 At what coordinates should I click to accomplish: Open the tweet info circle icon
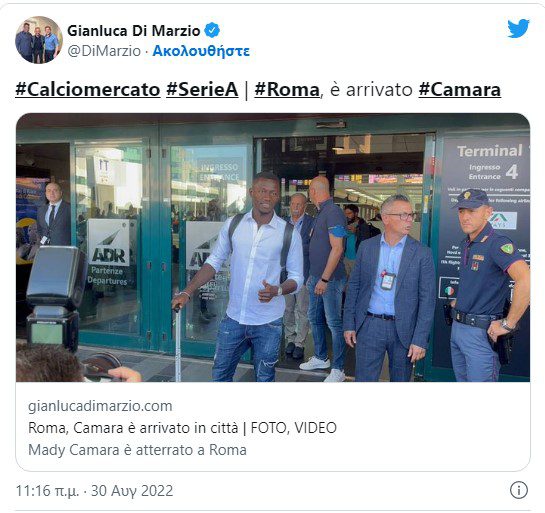[x=519, y=490]
